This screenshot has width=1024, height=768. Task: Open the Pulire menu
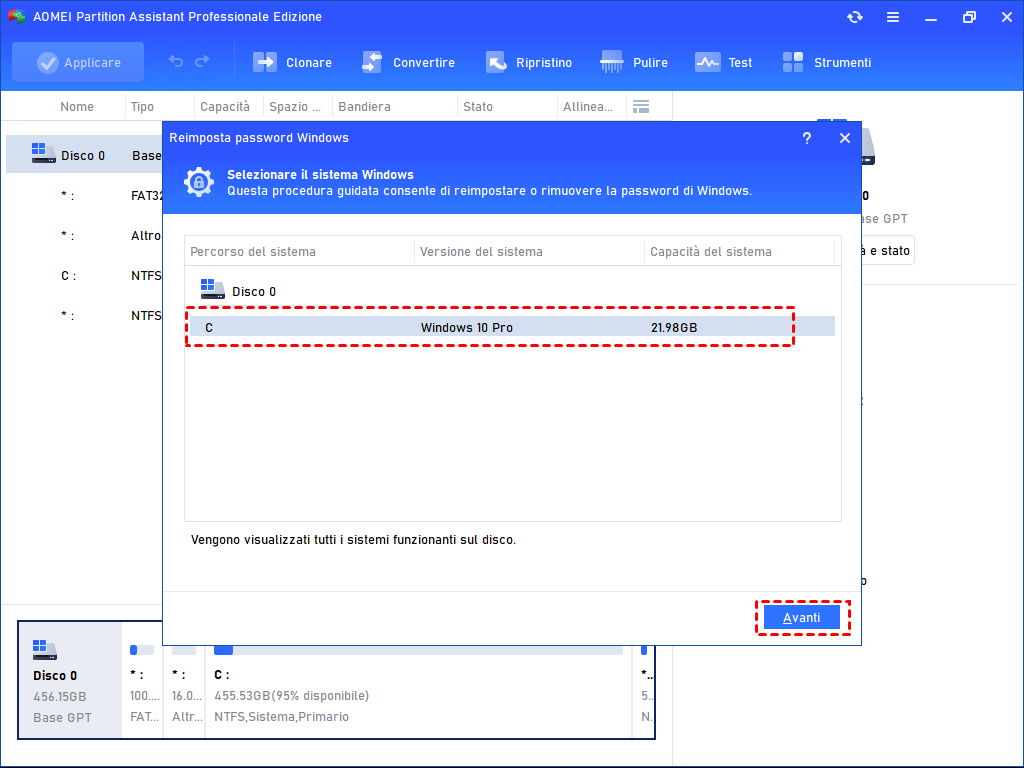(633, 63)
